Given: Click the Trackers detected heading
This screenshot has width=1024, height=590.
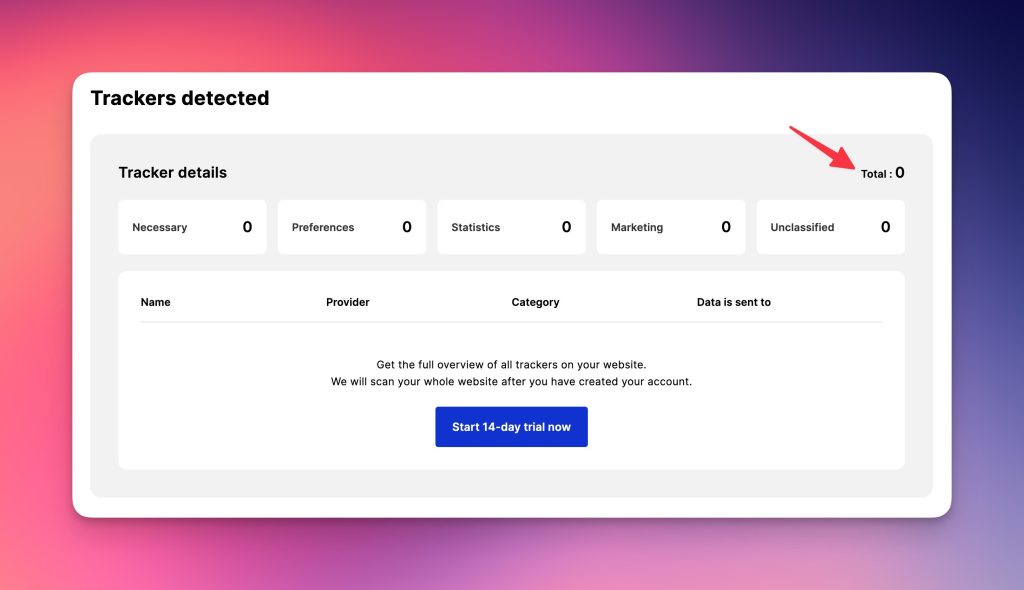Looking at the screenshot, I should [x=180, y=98].
